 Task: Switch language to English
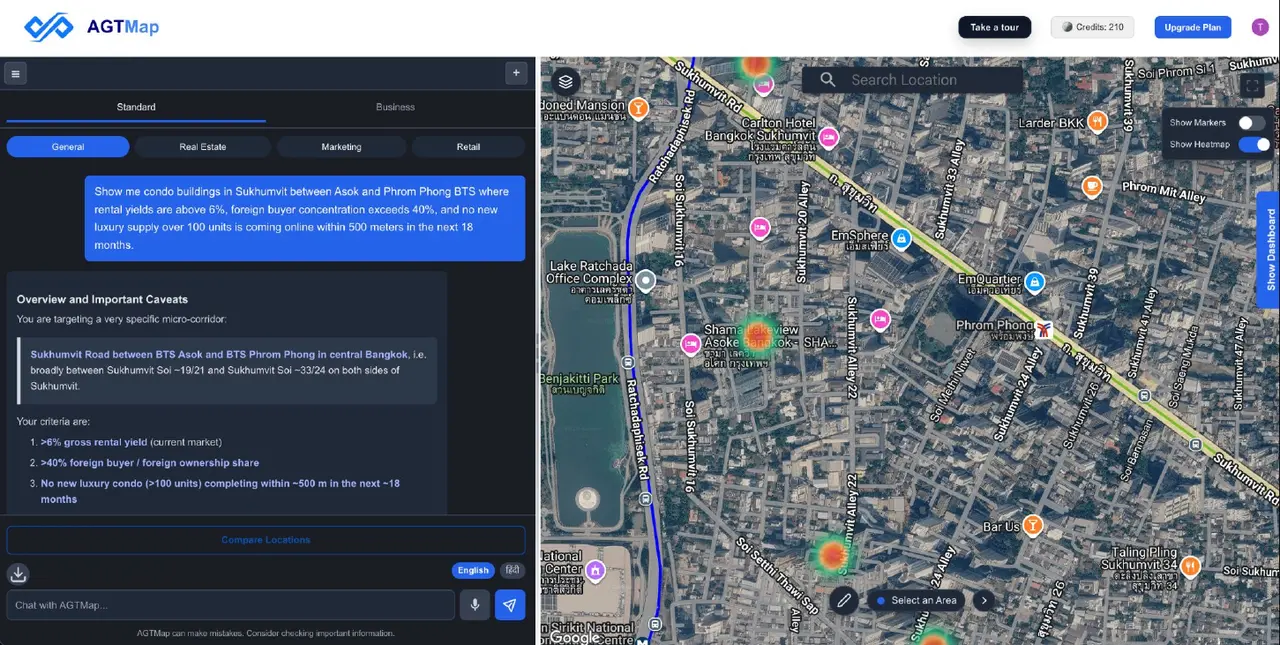[x=473, y=571]
